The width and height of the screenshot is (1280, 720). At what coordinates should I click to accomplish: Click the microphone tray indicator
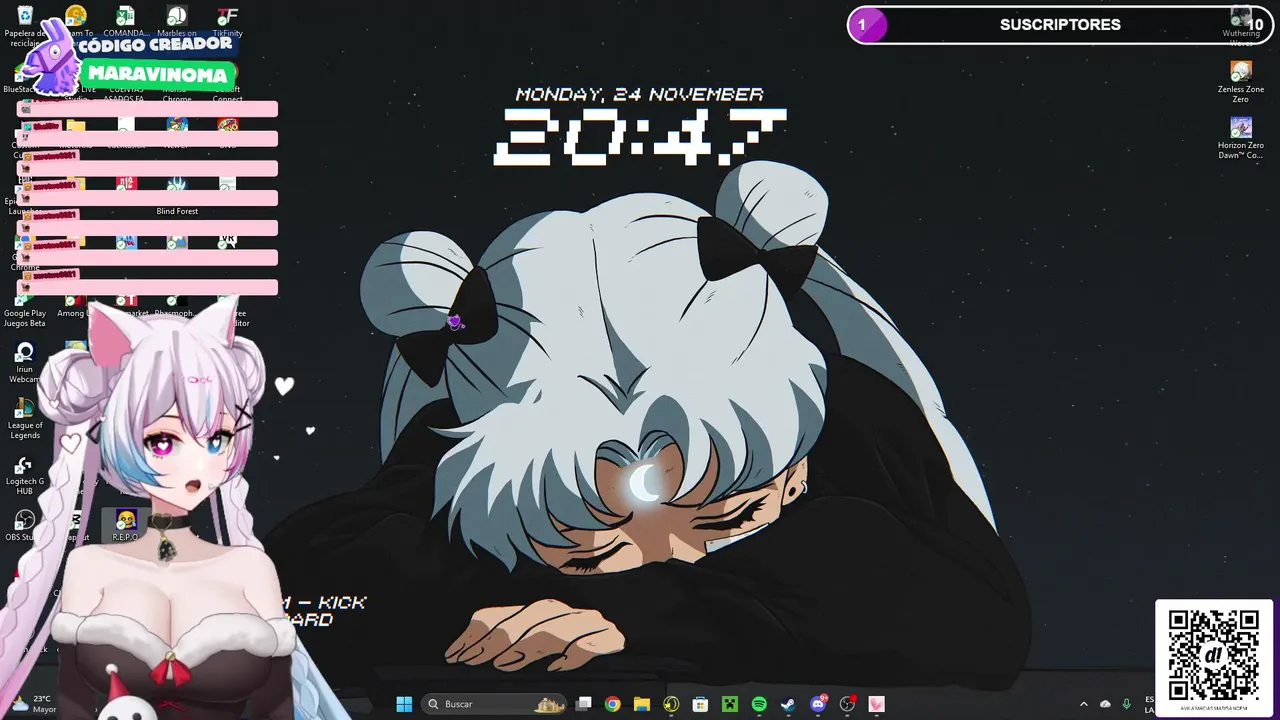[1127, 704]
